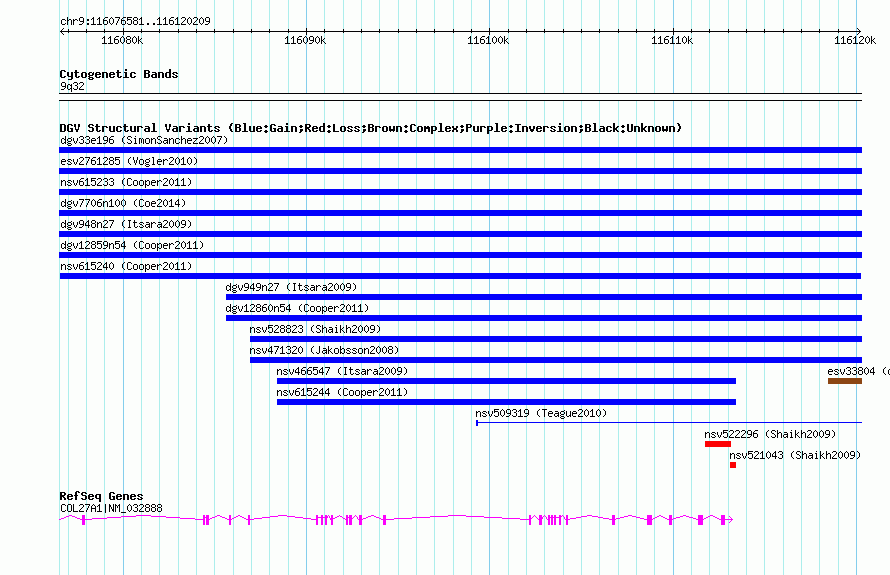Click the chr9:116076581..116120209 region label
Screen dimensions: 890x575
pos(135,21)
